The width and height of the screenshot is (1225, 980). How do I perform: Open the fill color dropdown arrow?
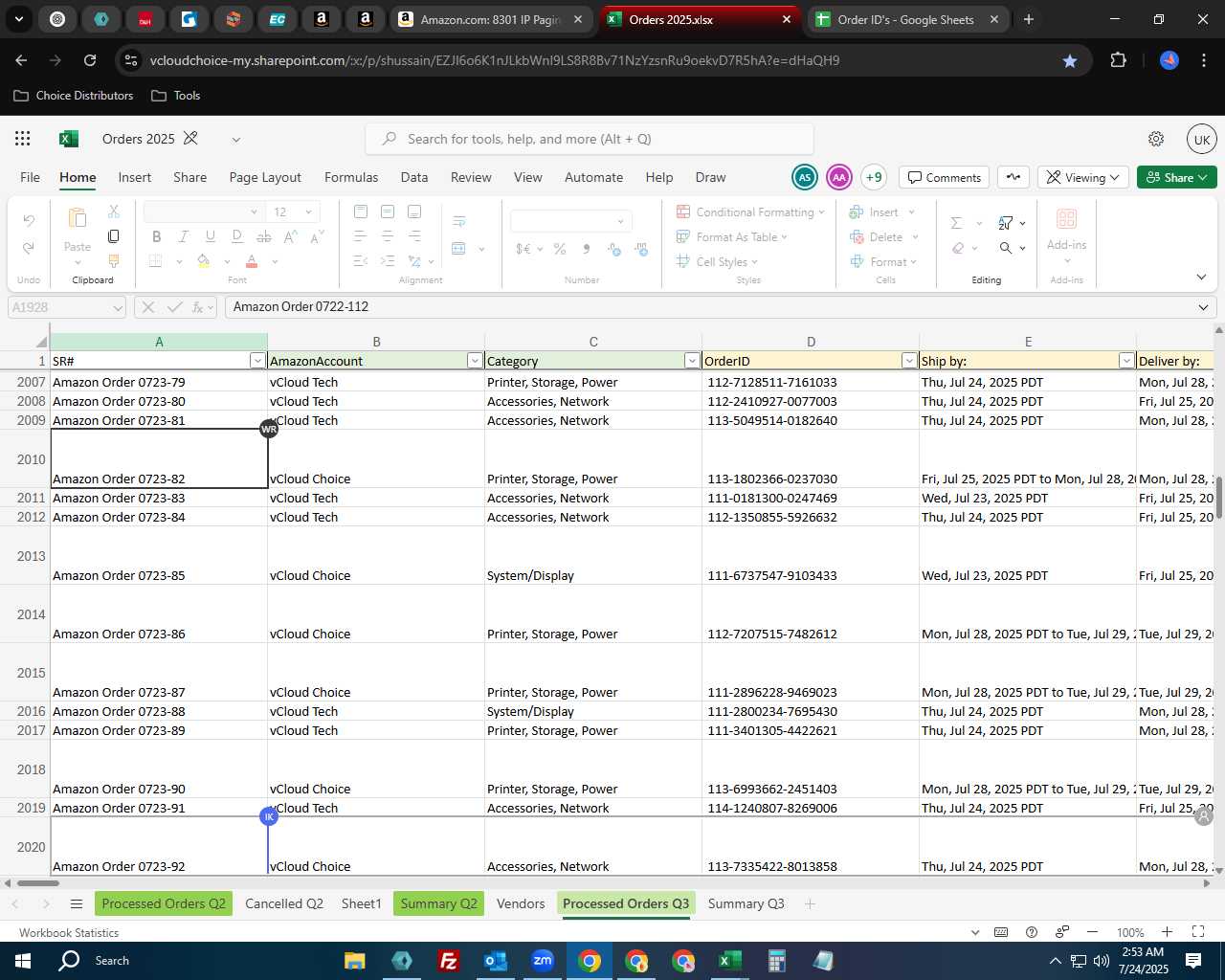coord(227,261)
